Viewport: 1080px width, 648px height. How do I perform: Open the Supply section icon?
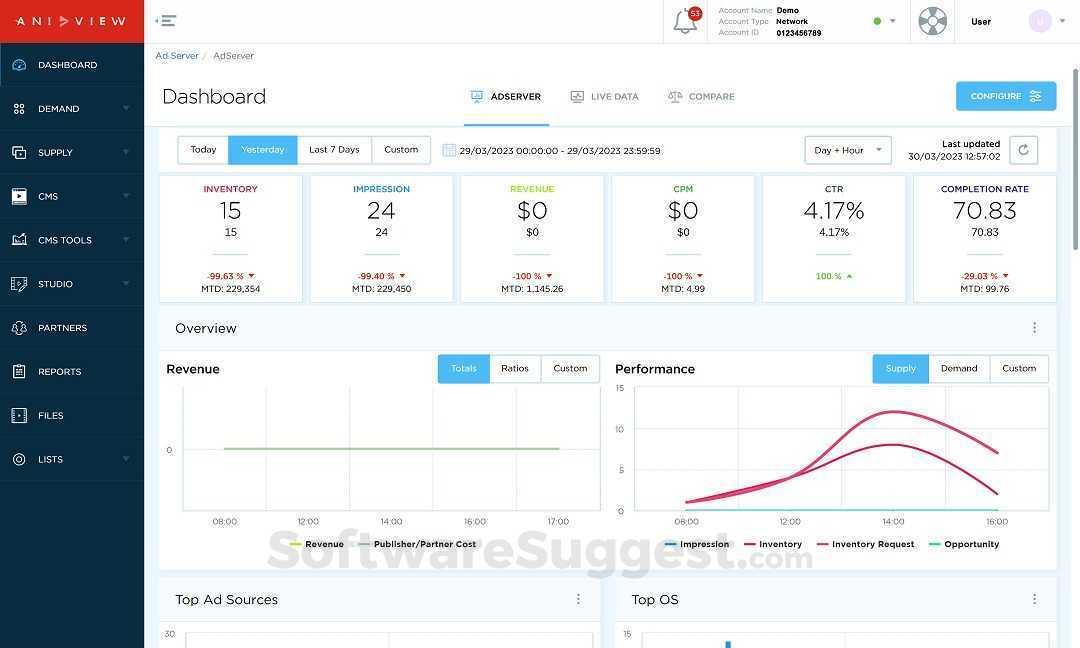coord(19,152)
